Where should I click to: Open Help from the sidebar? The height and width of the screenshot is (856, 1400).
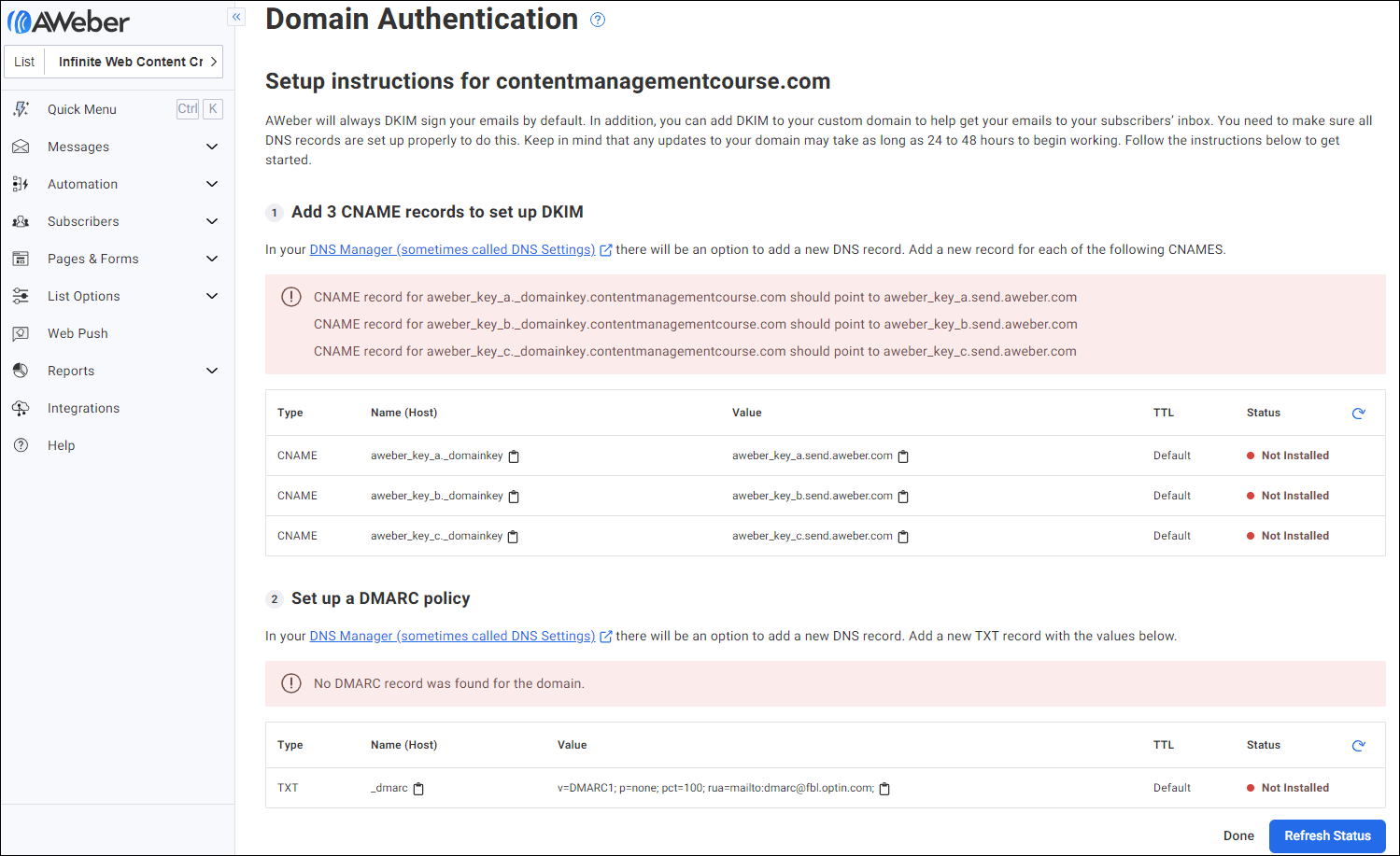click(62, 445)
